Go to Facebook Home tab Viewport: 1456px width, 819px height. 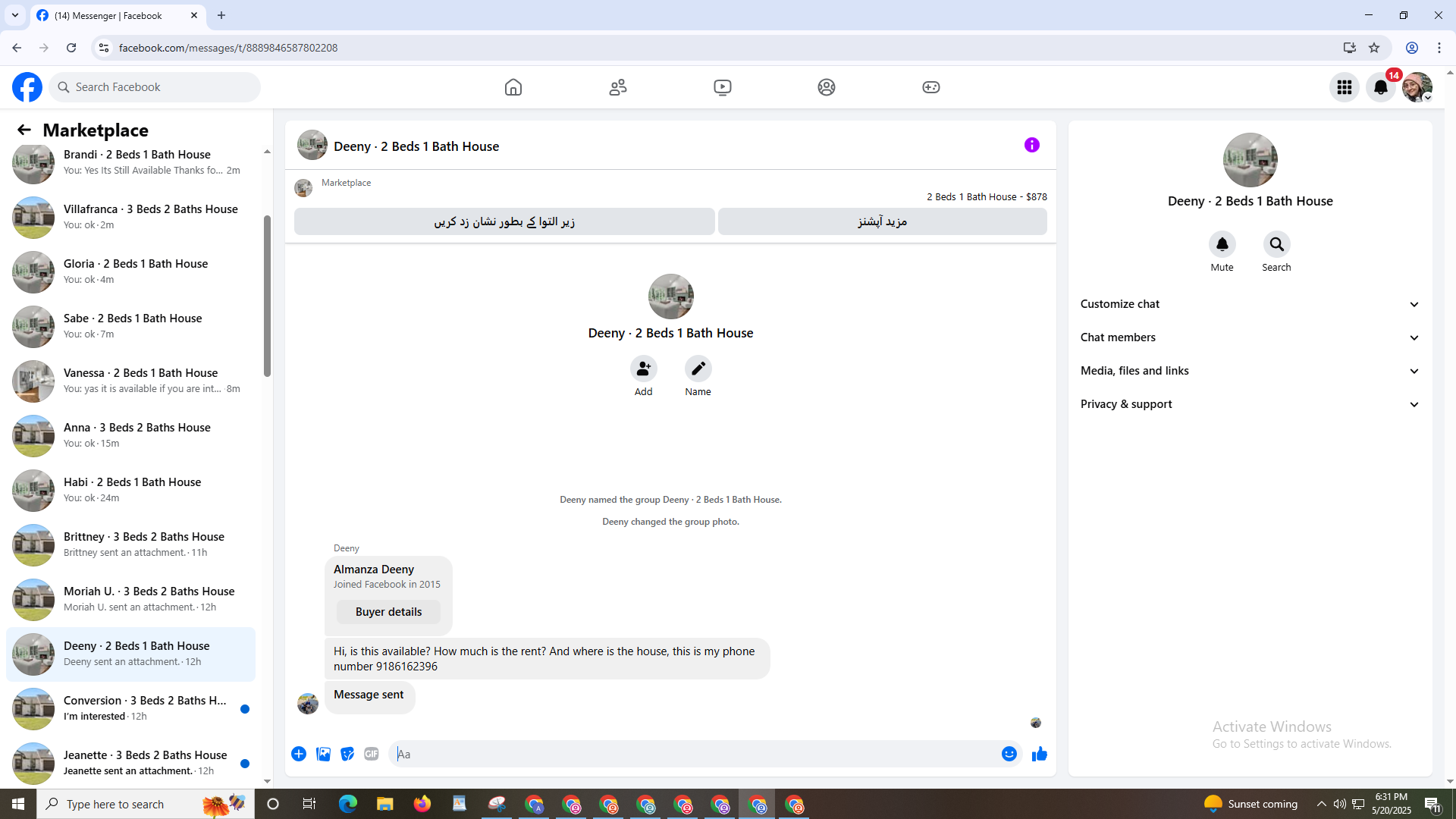[513, 87]
